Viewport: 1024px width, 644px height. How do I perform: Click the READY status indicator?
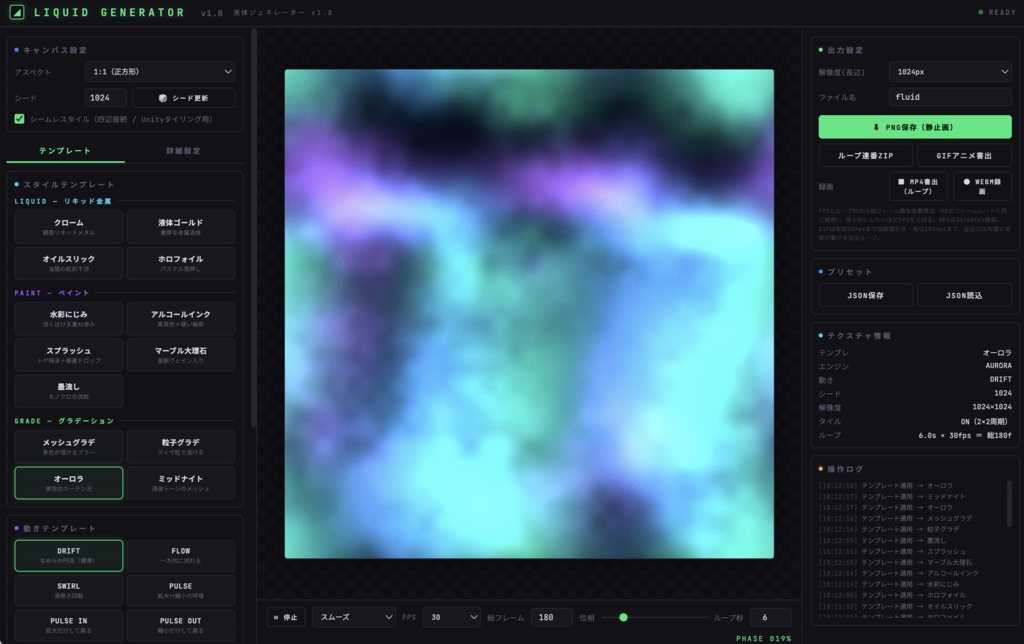[997, 12]
